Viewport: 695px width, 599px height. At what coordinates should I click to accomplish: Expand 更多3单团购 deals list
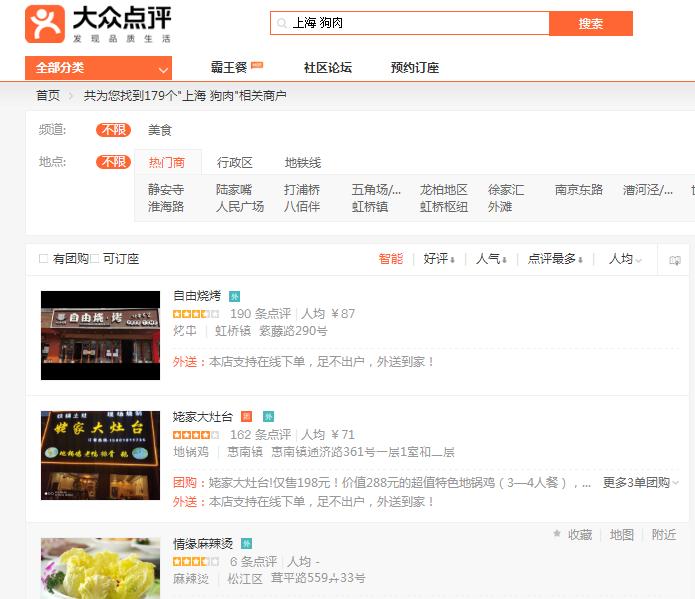pyautogui.click(x=640, y=482)
